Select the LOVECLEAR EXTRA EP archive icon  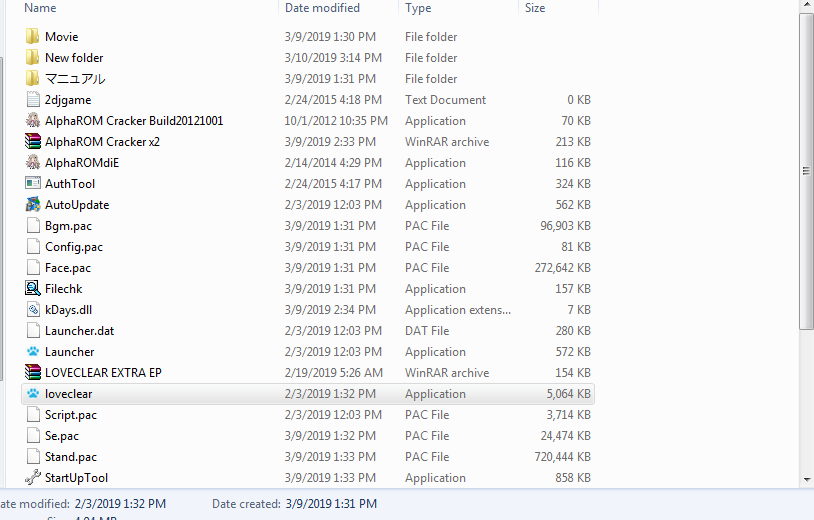[33, 373]
